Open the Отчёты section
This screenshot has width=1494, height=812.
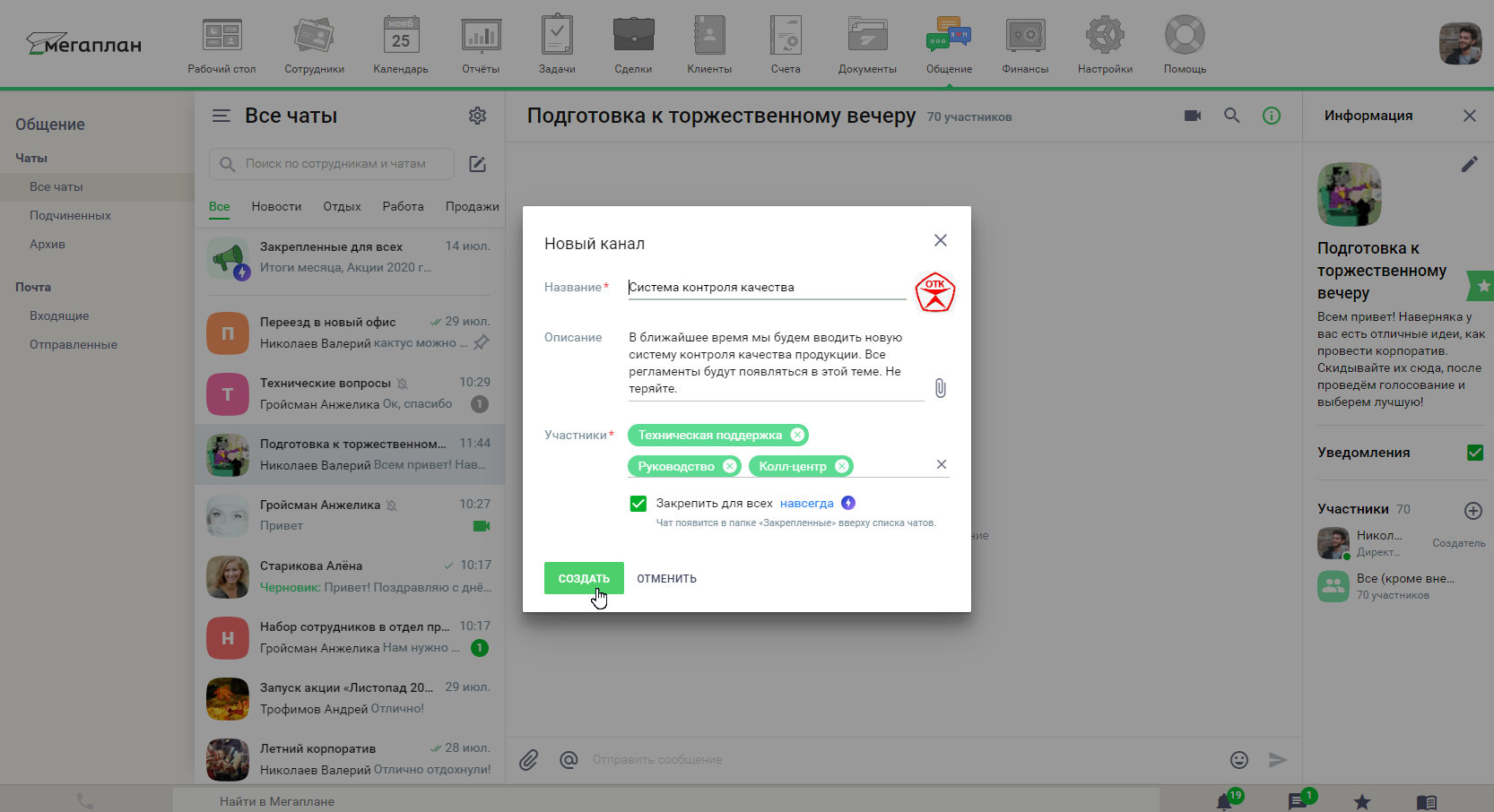tap(481, 45)
